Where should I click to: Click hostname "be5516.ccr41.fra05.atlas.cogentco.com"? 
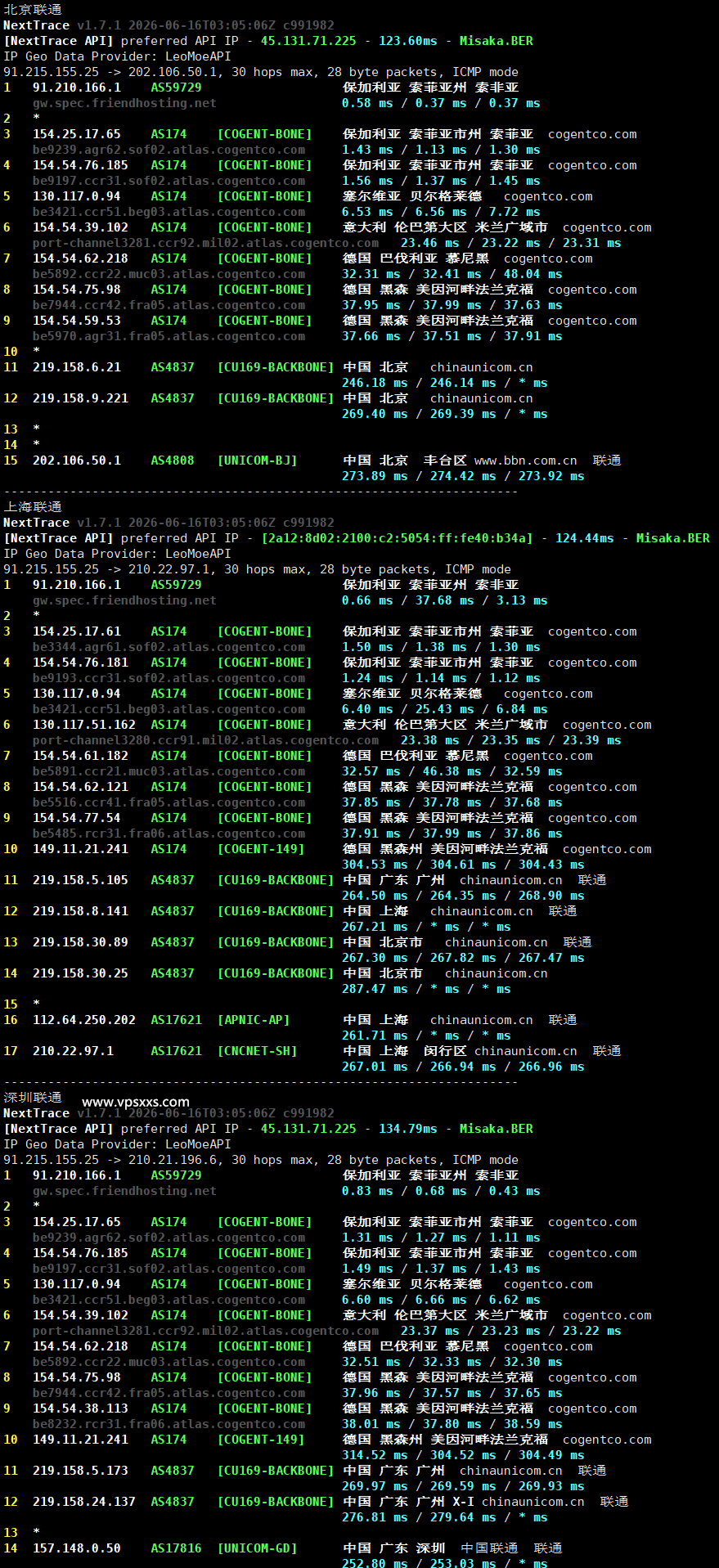169,802
